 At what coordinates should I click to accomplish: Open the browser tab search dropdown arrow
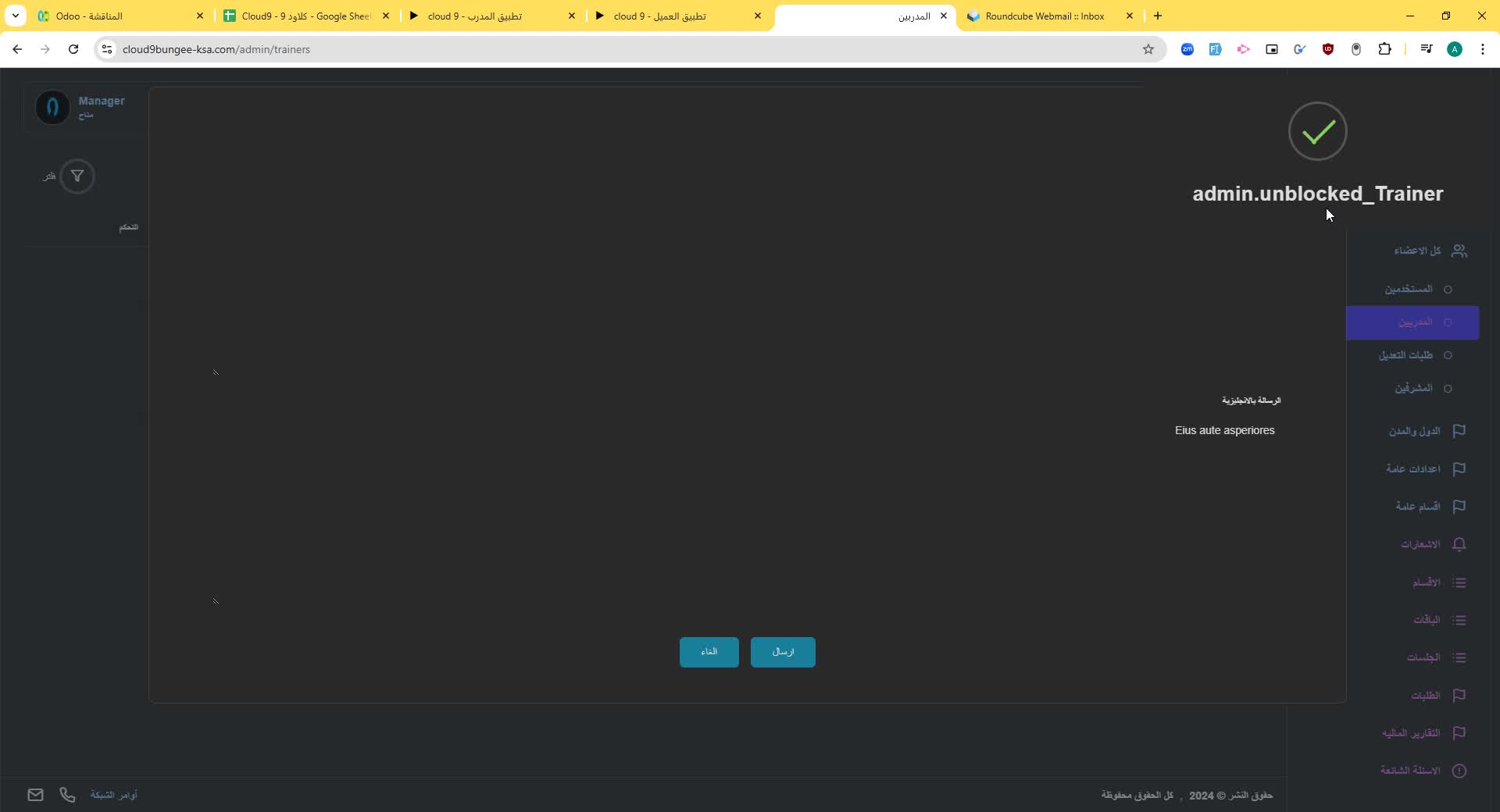[x=15, y=16]
